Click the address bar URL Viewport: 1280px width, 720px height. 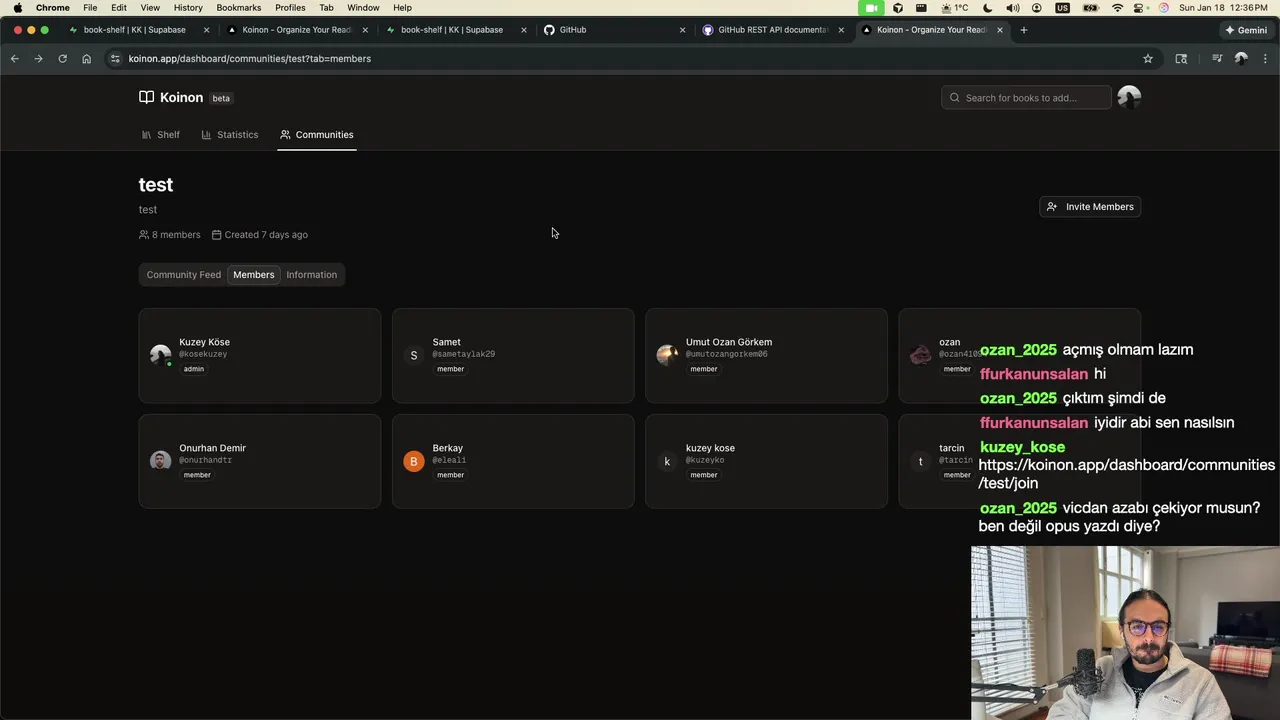[x=250, y=59]
